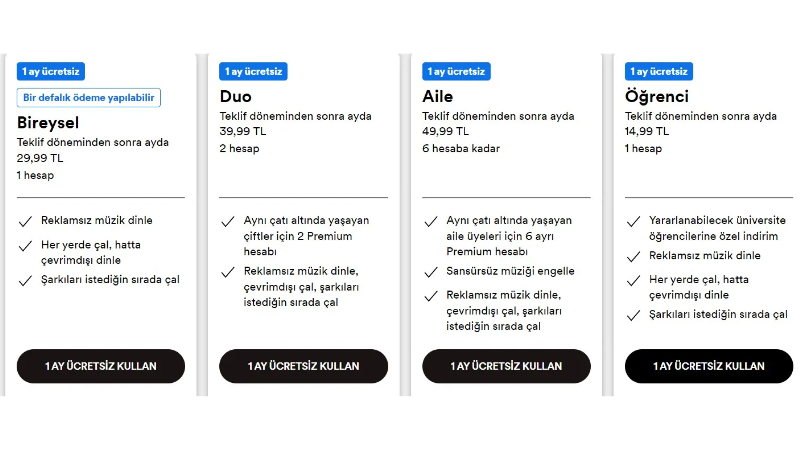The width and height of the screenshot is (800, 450).
Task: Click checkmark beside 'Her yerde çal' in Bireysel
Action: click(25, 246)
